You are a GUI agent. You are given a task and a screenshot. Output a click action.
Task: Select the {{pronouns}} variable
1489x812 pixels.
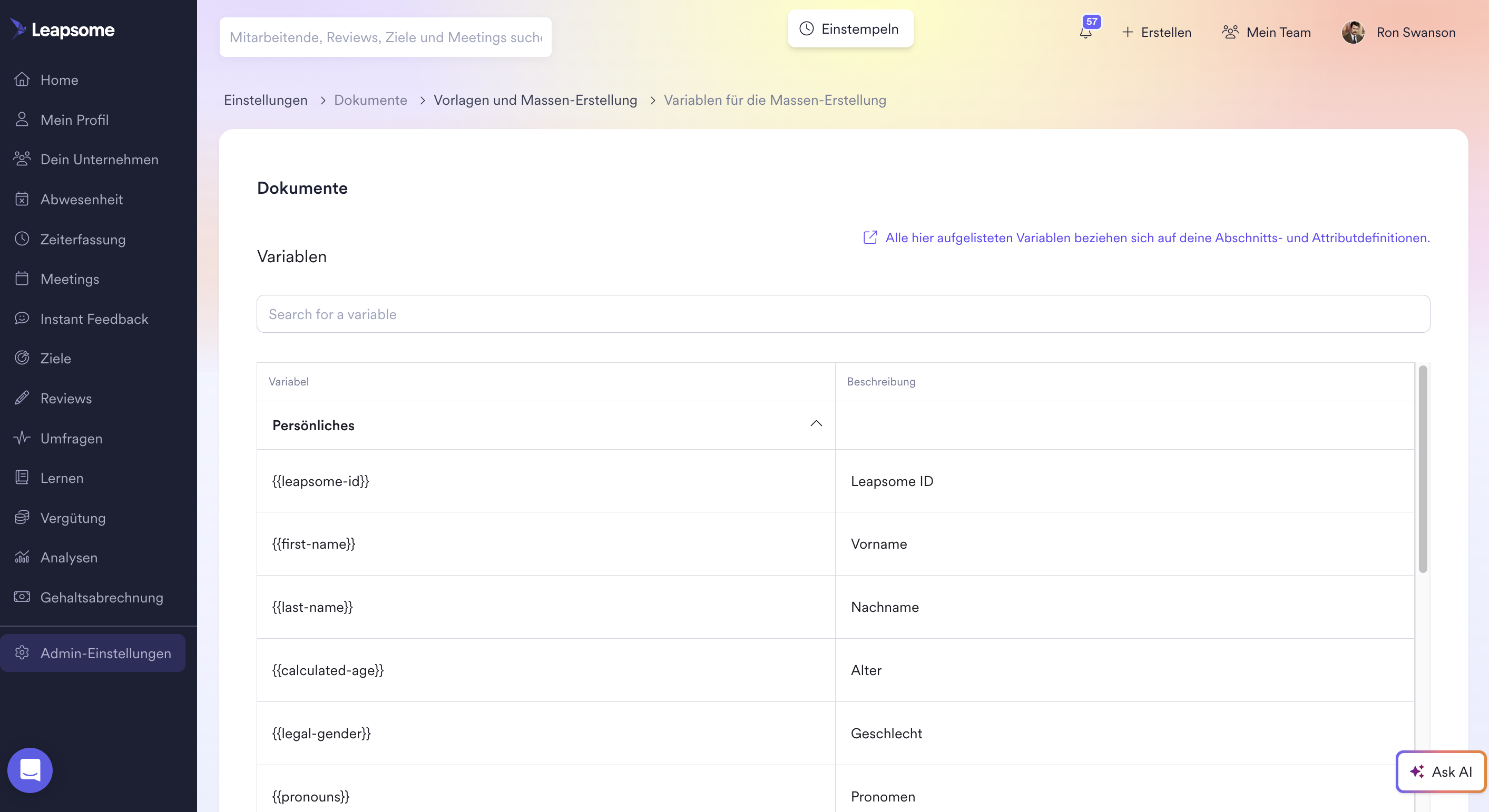[311, 796]
